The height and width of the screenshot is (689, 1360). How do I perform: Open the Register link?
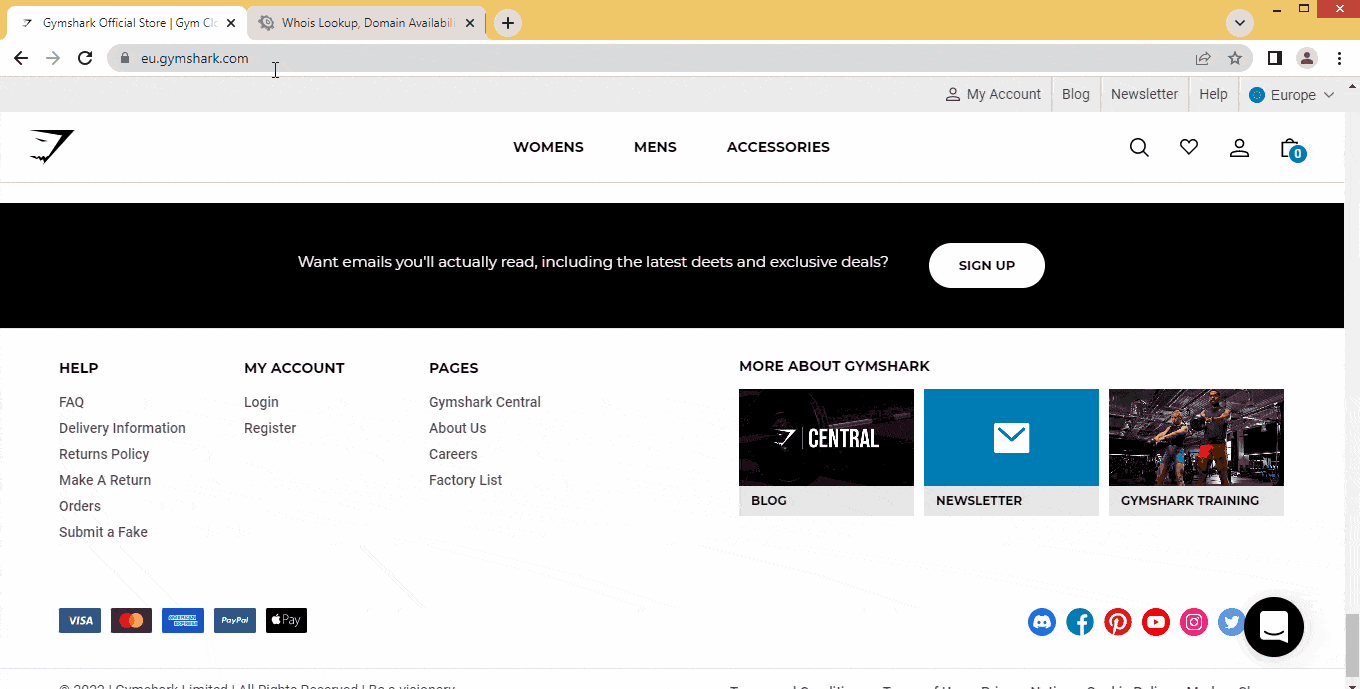tap(270, 428)
